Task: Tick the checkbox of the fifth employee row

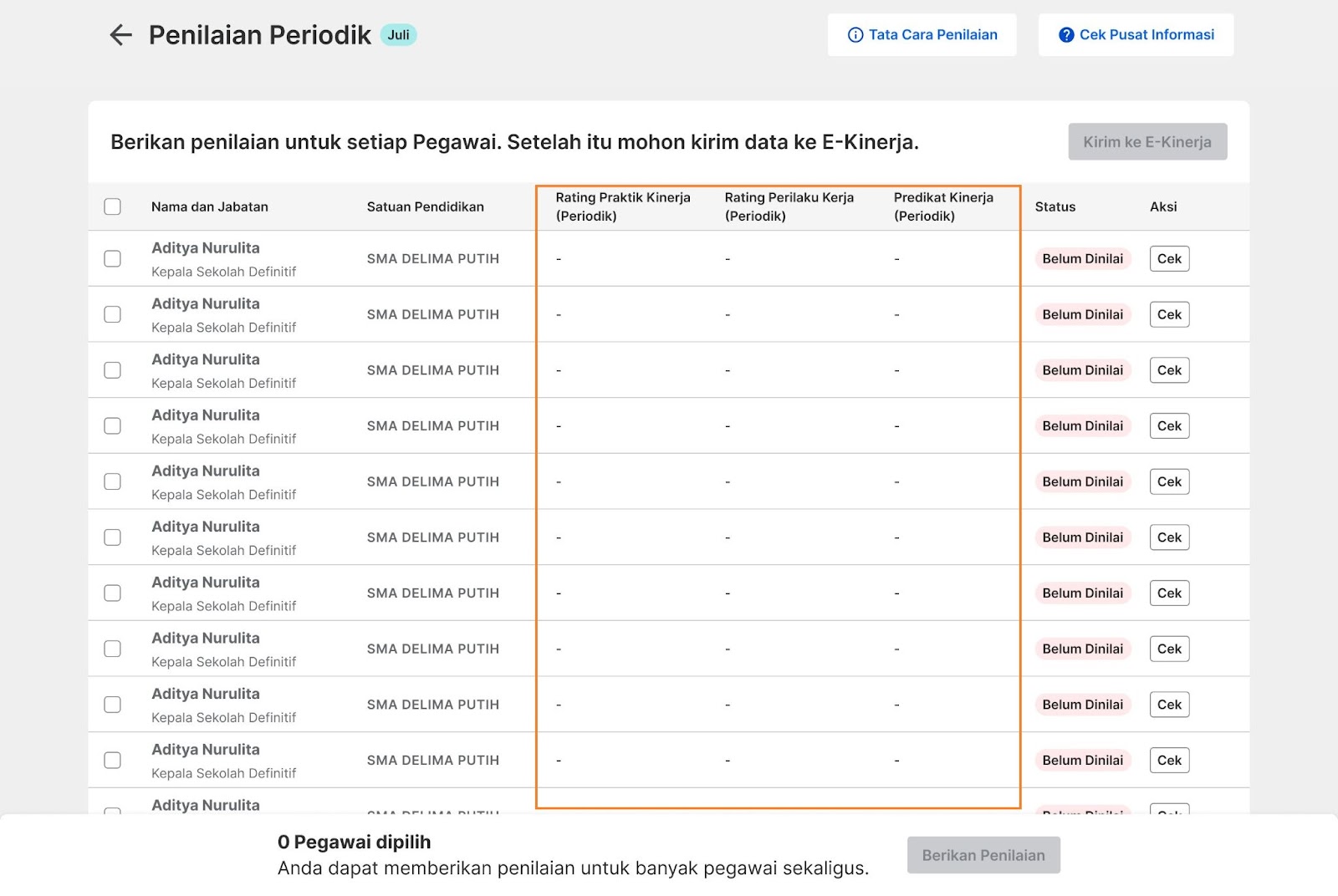Action: click(x=112, y=481)
